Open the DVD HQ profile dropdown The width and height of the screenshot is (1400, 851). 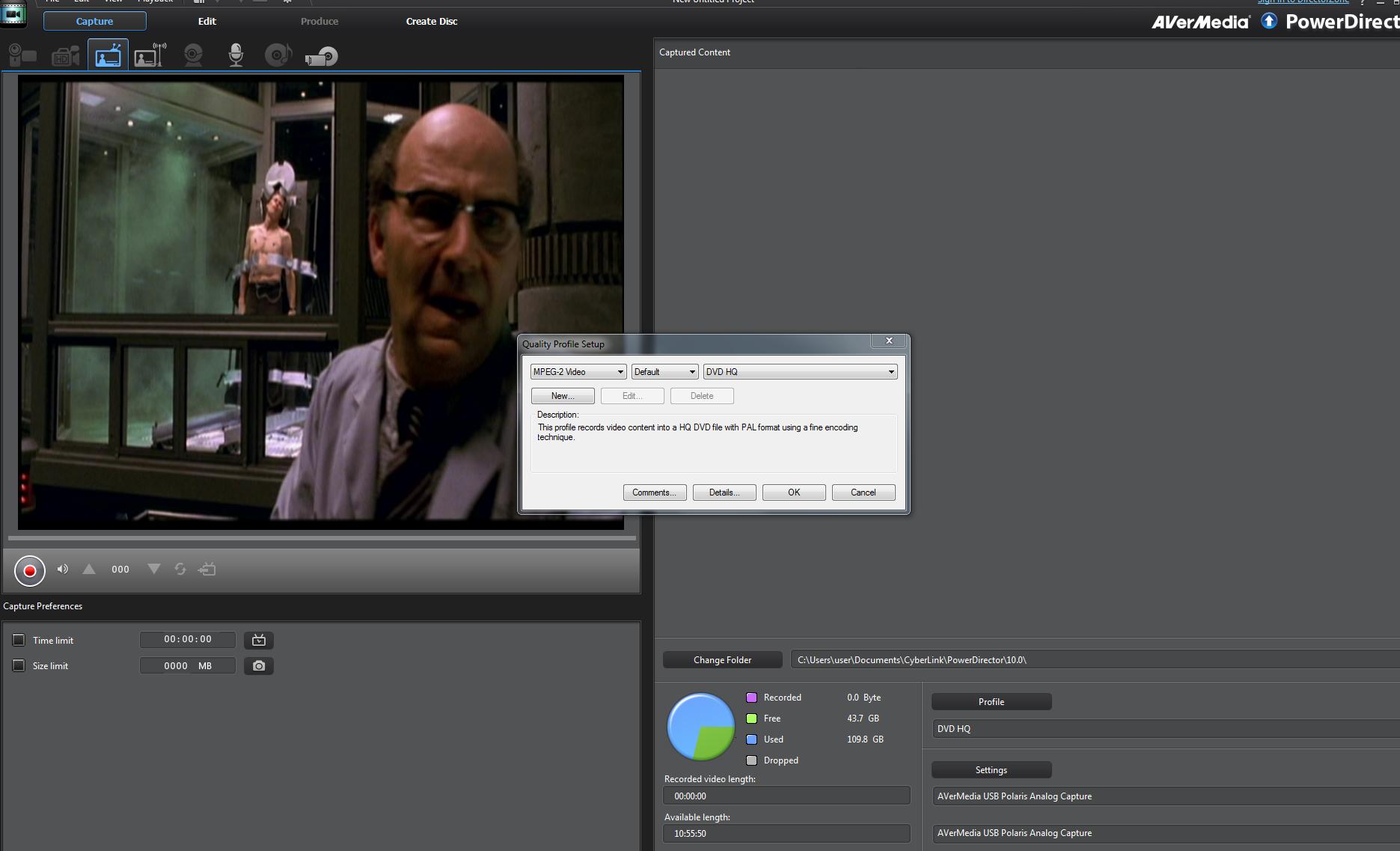[800, 372]
